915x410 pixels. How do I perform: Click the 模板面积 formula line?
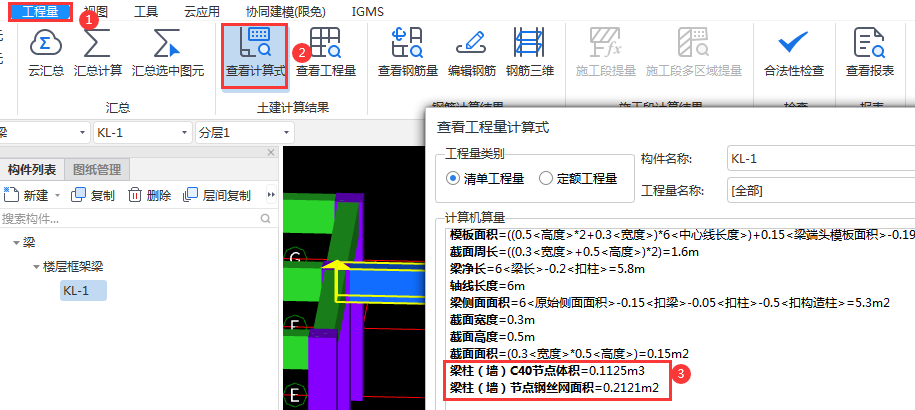[x=682, y=236]
